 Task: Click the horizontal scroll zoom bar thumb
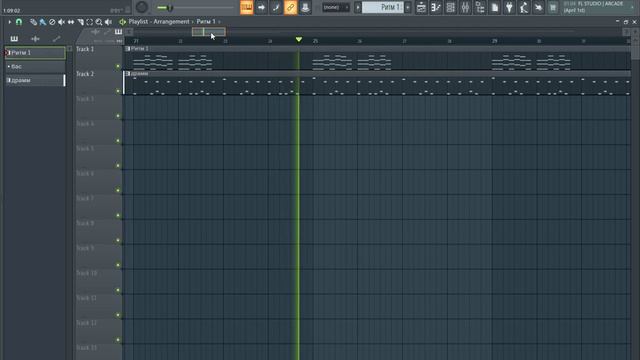(209, 32)
